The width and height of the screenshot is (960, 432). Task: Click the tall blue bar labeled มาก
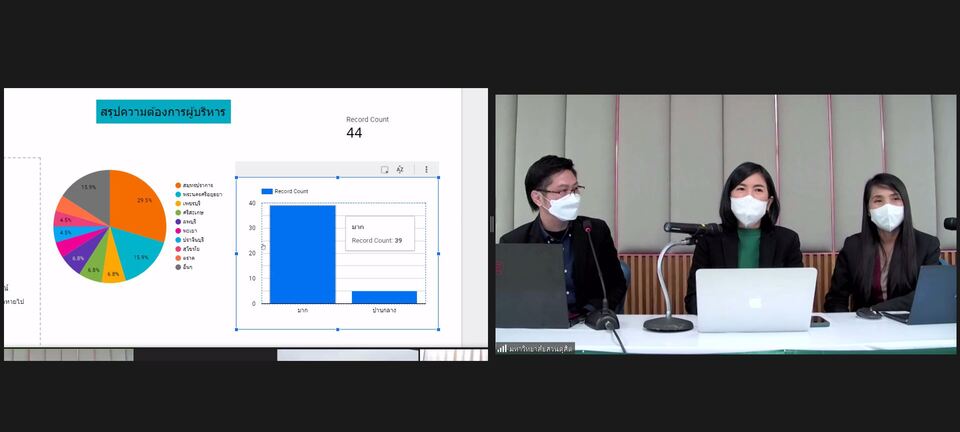302,255
